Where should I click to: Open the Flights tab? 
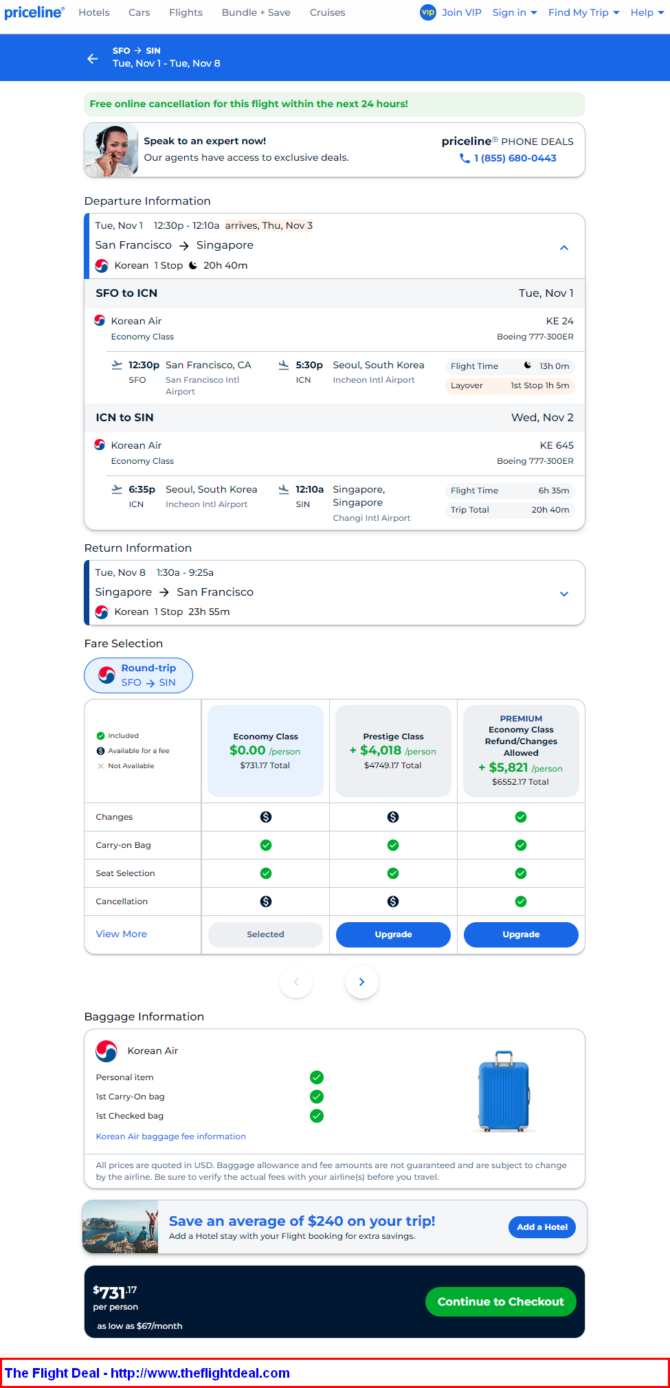click(186, 13)
